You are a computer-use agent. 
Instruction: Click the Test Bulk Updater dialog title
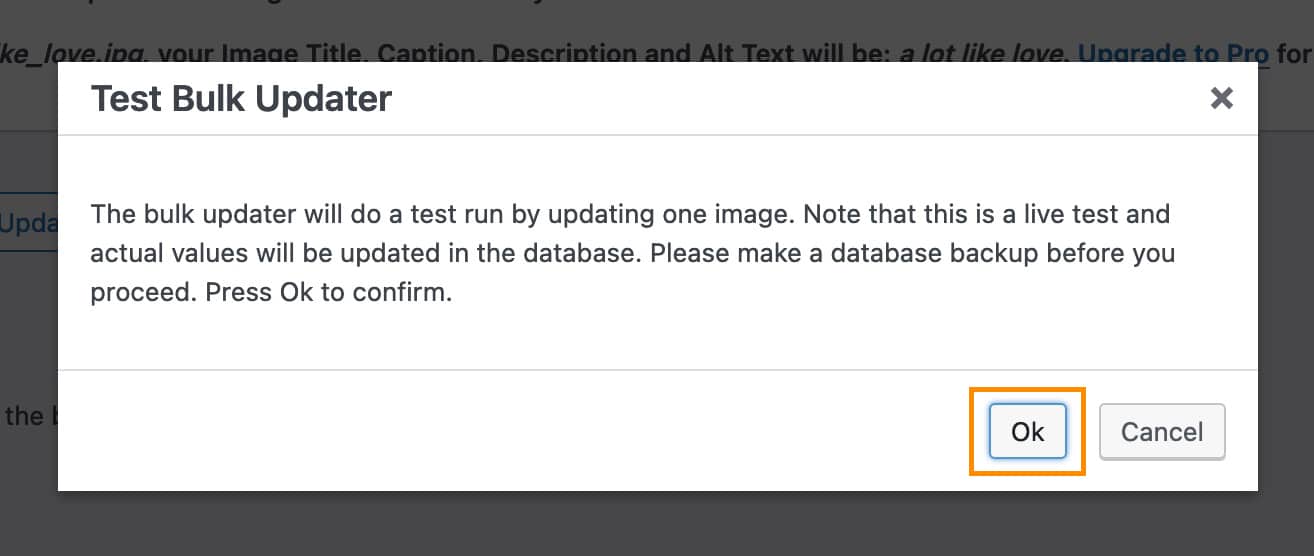241,99
